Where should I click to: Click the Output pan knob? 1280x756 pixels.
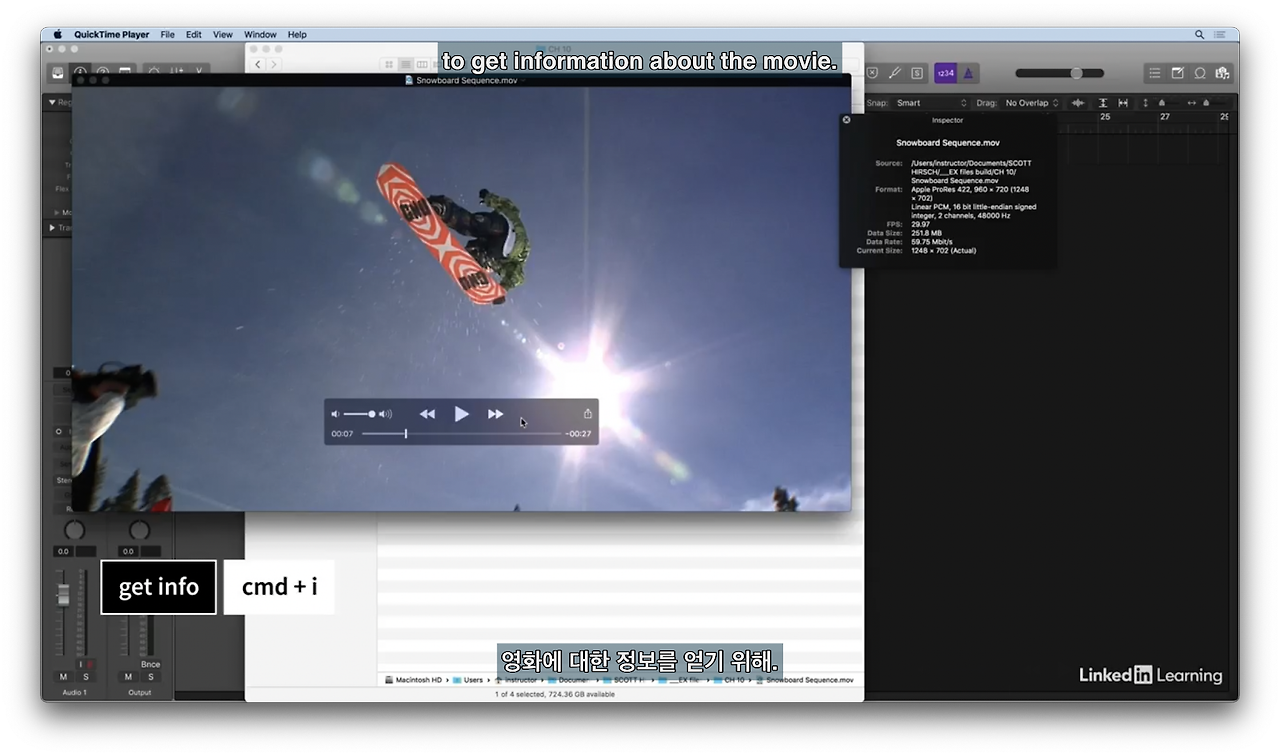point(139,530)
